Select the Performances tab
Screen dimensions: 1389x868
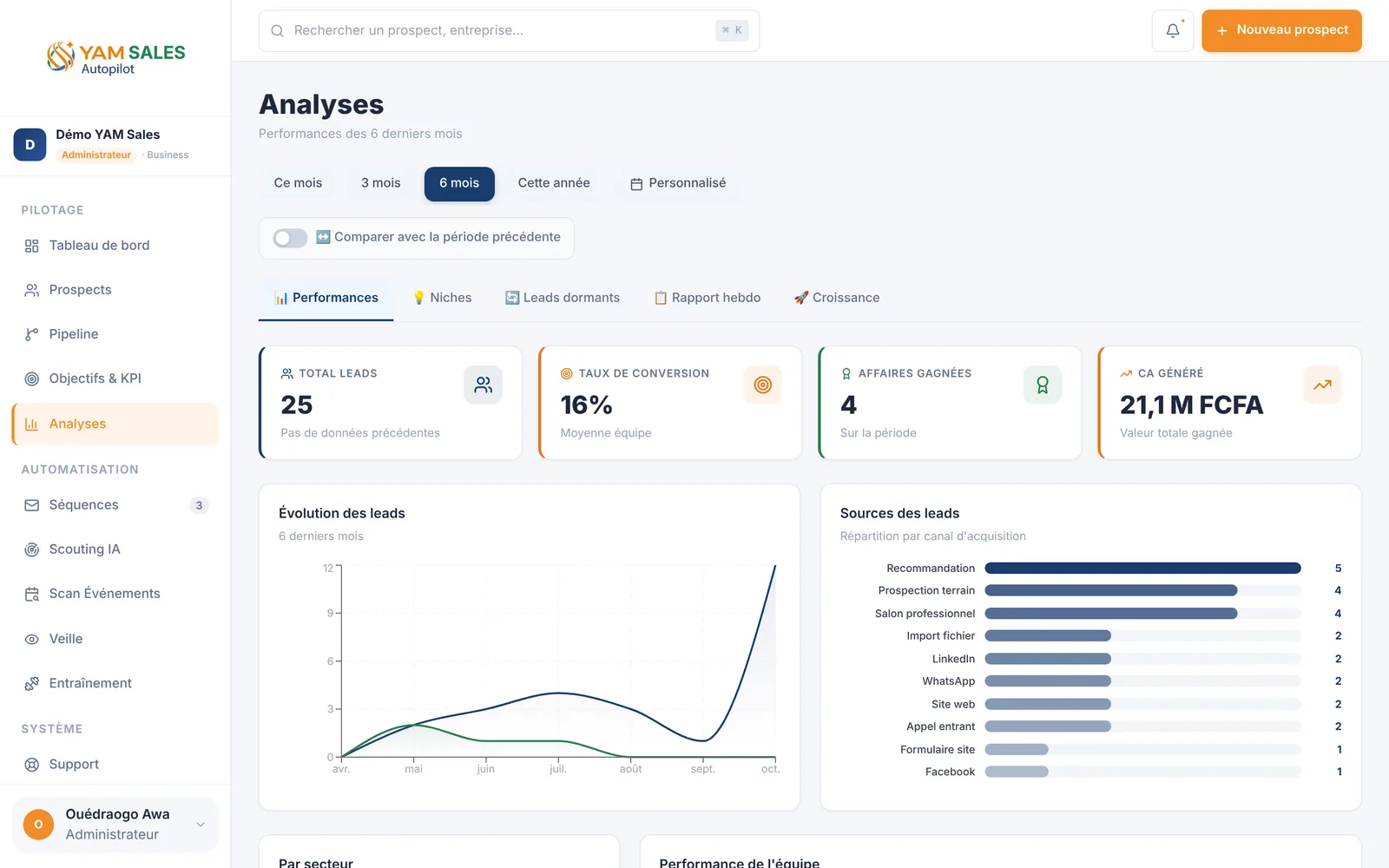pos(326,298)
